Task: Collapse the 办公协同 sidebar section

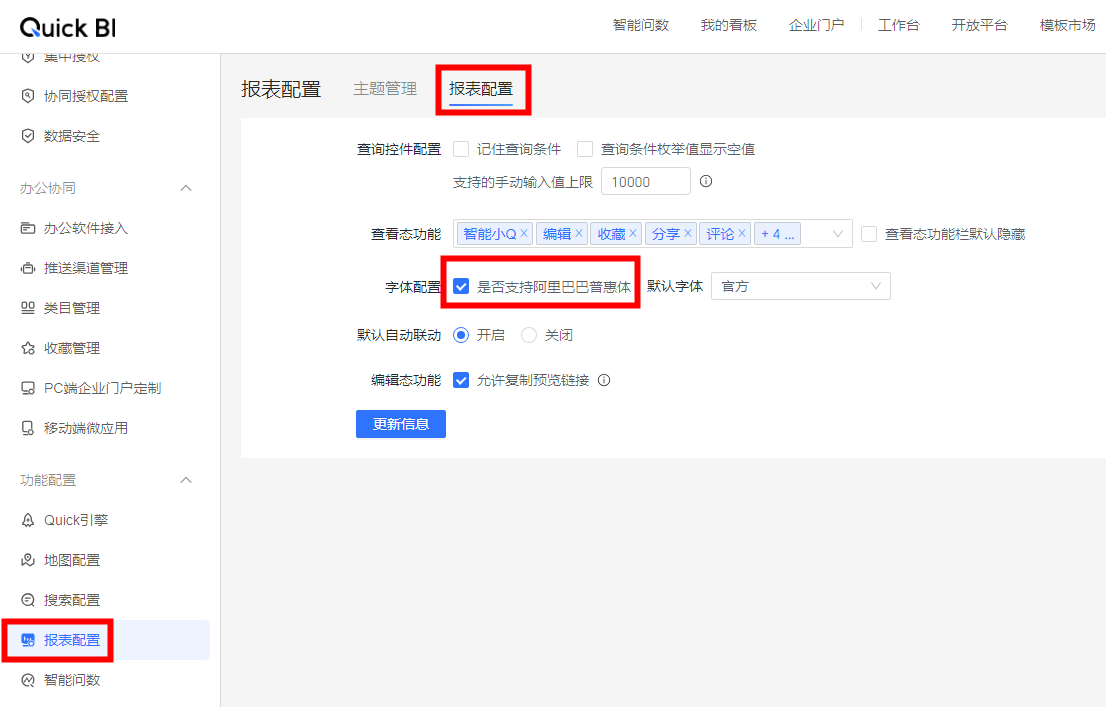Action: coord(186,188)
